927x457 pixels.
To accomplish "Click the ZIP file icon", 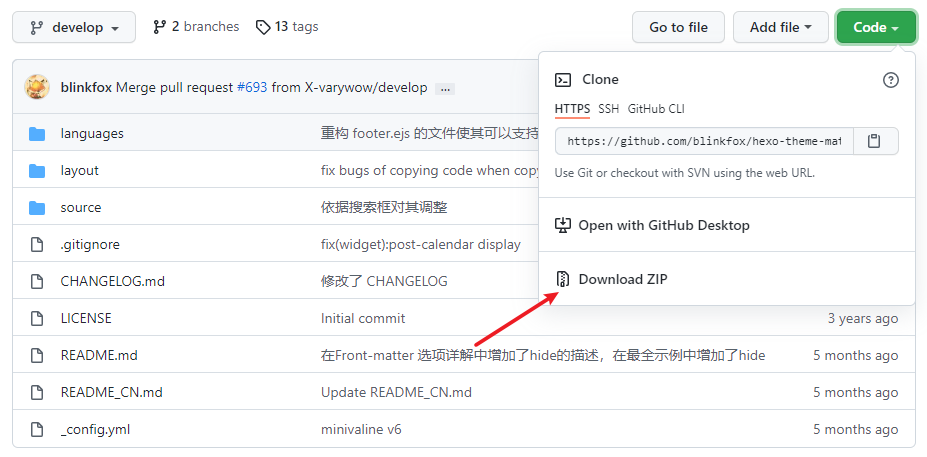I will pyautogui.click(x=563, y=279).
